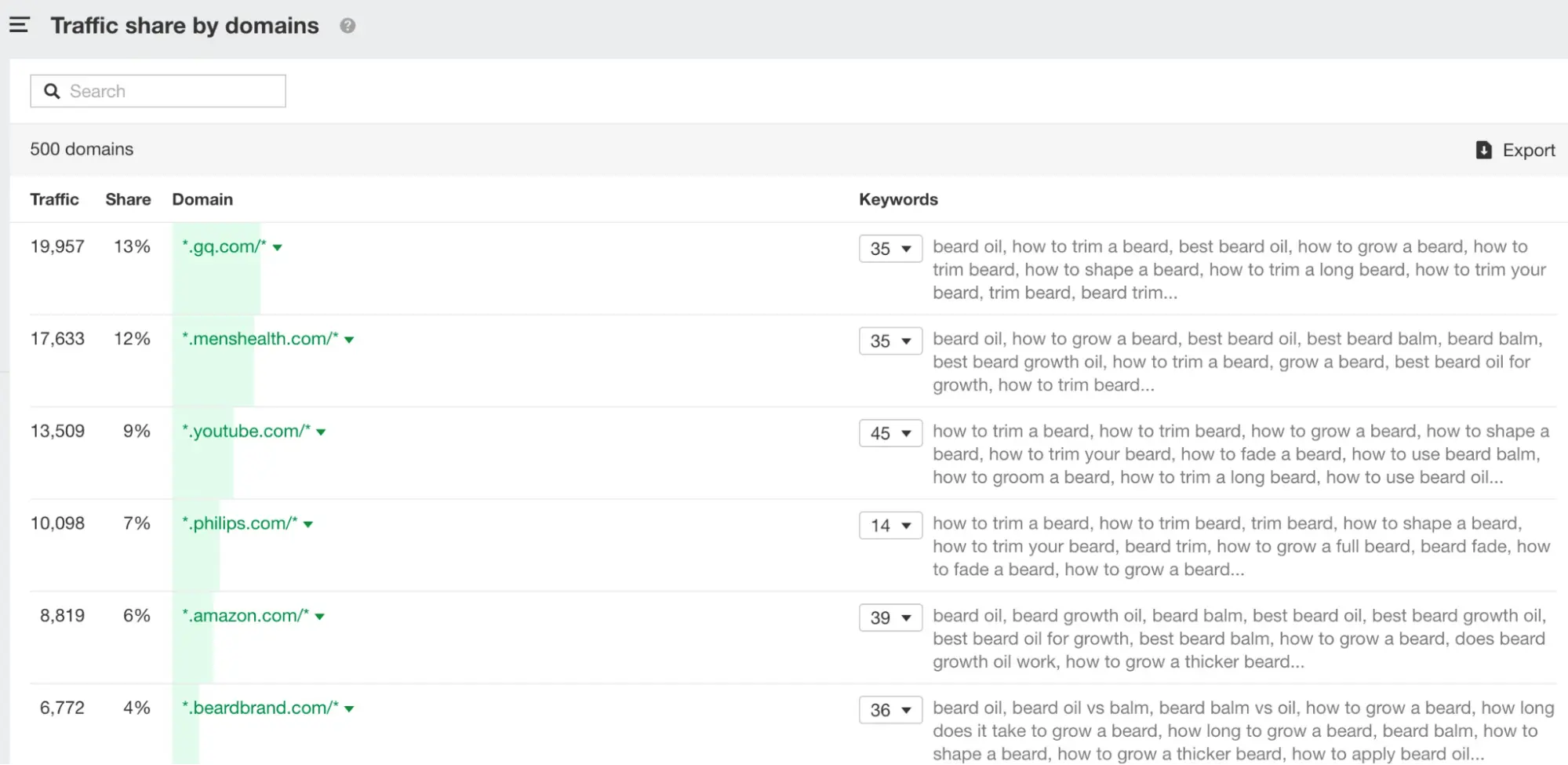
Task: Expand the youtube.com domain dropdown arrow
Action: click(x=322, y=432)
